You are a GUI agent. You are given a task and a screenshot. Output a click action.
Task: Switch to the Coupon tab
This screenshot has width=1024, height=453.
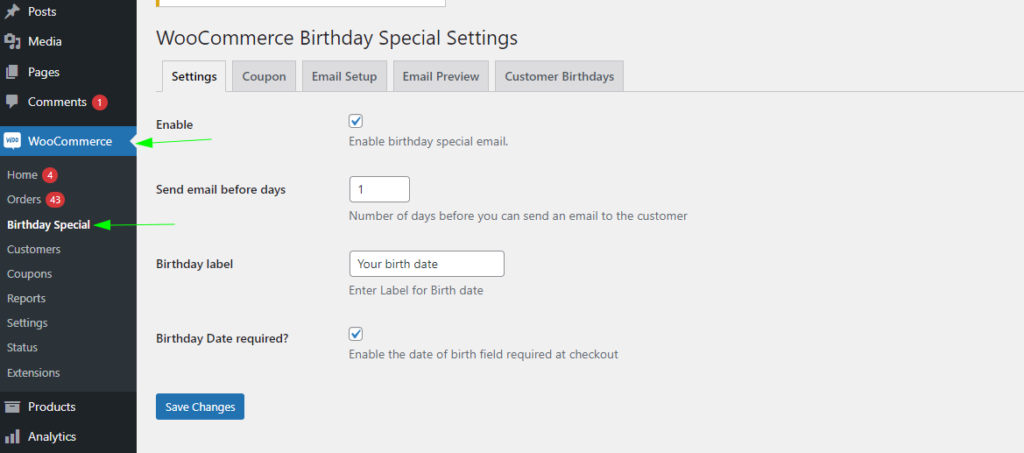point(264,76)
